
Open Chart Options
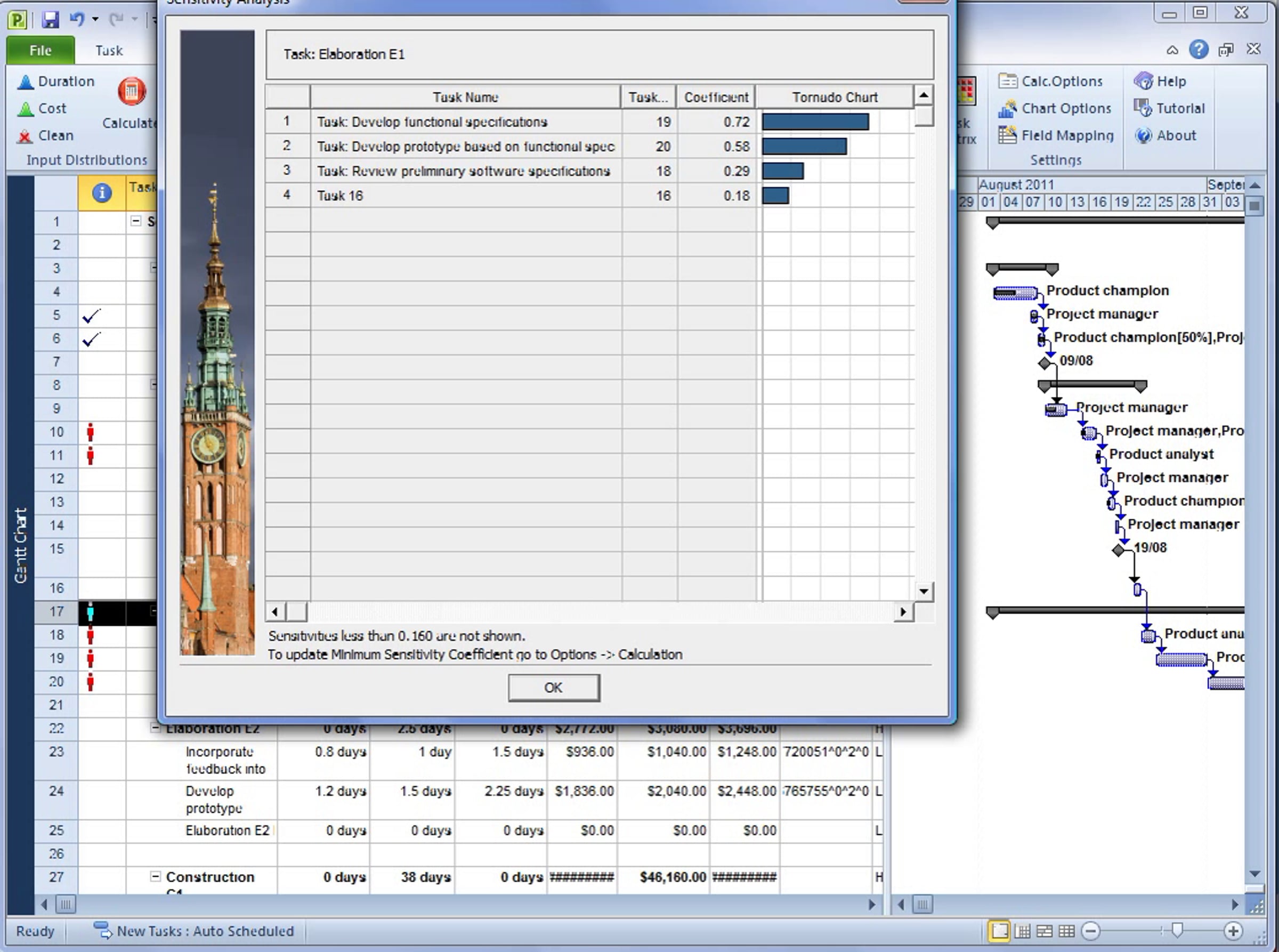click(1055, 108)
